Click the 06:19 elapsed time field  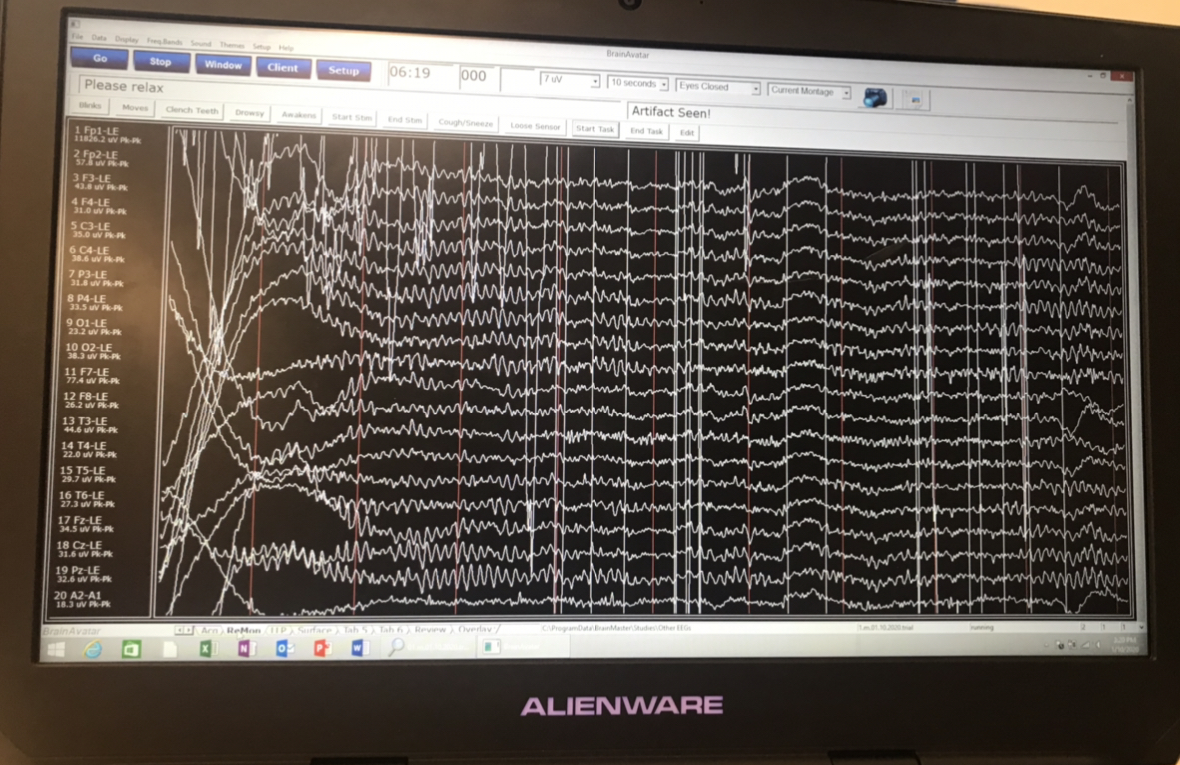coord(421,74)
